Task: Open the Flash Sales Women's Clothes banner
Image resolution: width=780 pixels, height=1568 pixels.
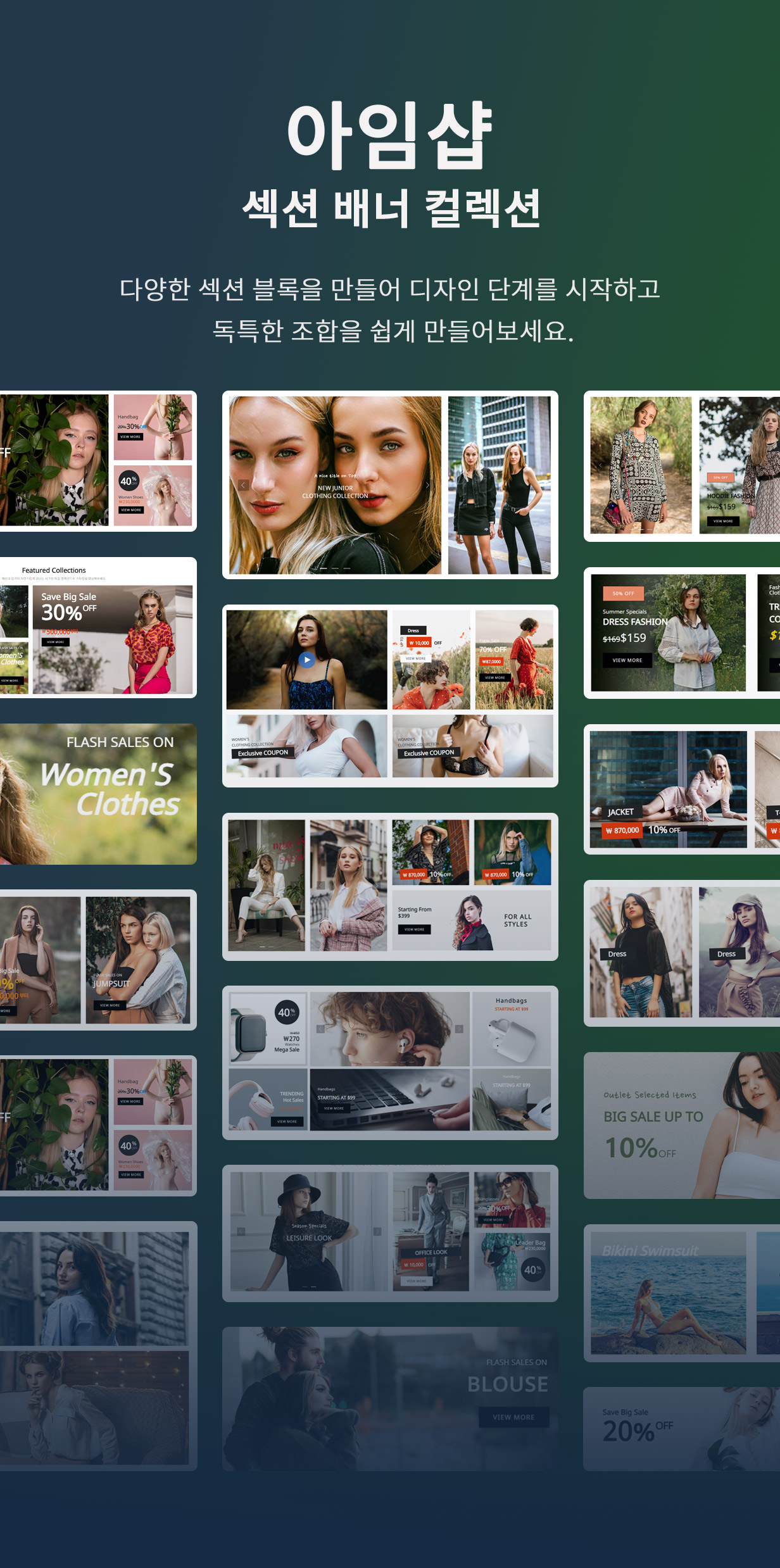Action: (98, 794)
